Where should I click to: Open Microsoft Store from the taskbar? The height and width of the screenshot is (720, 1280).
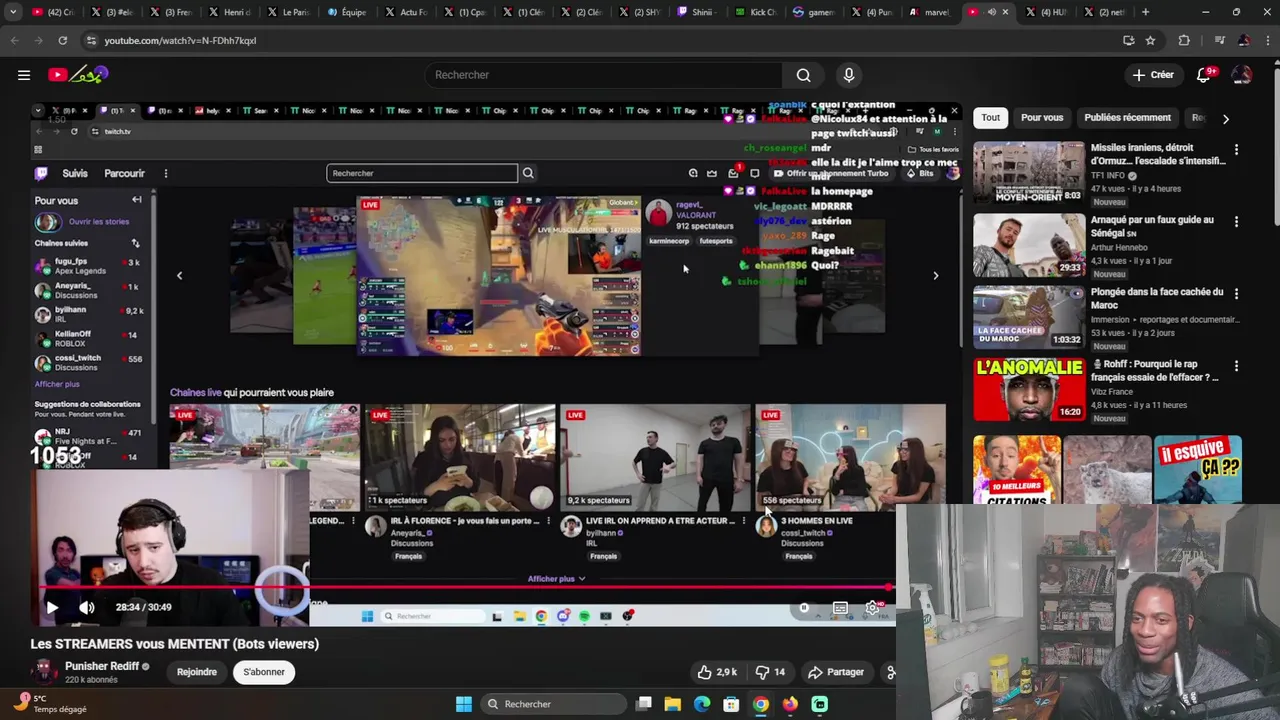pos(731,704)
